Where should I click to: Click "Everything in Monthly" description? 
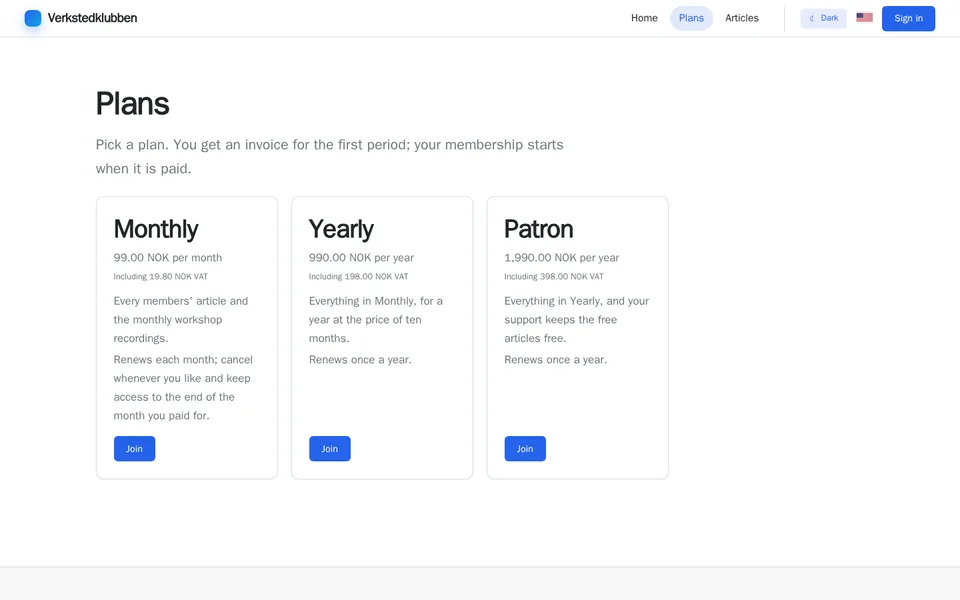(x=376, y=320)
